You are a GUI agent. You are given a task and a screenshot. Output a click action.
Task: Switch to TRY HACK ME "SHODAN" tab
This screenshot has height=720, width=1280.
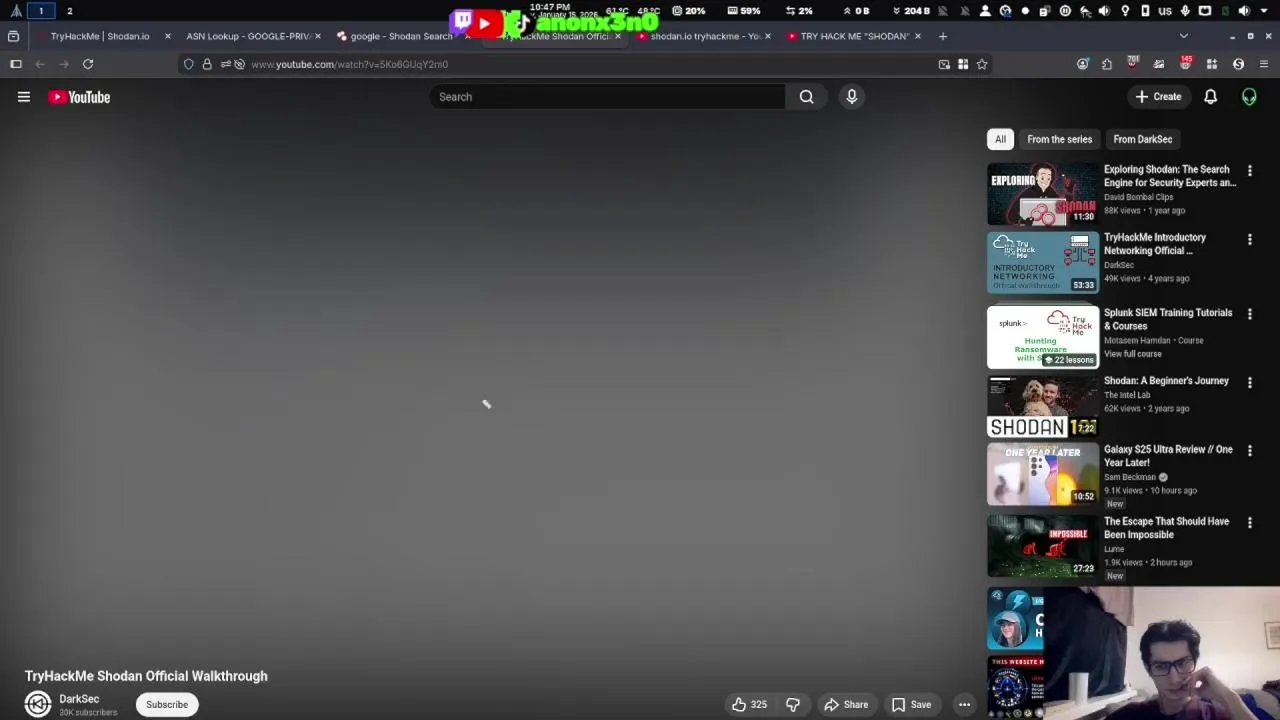click(x=854, y=36)
